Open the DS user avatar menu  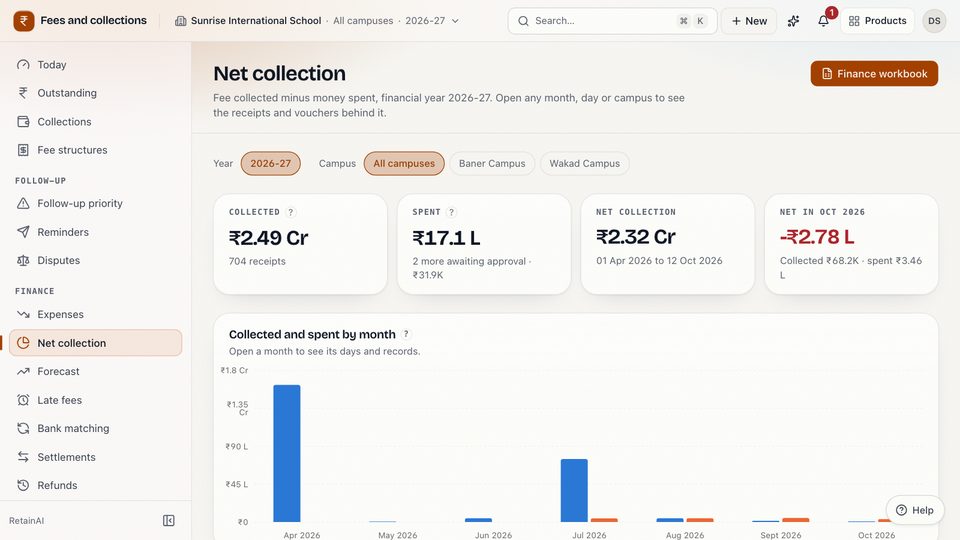tap(934, 21)
